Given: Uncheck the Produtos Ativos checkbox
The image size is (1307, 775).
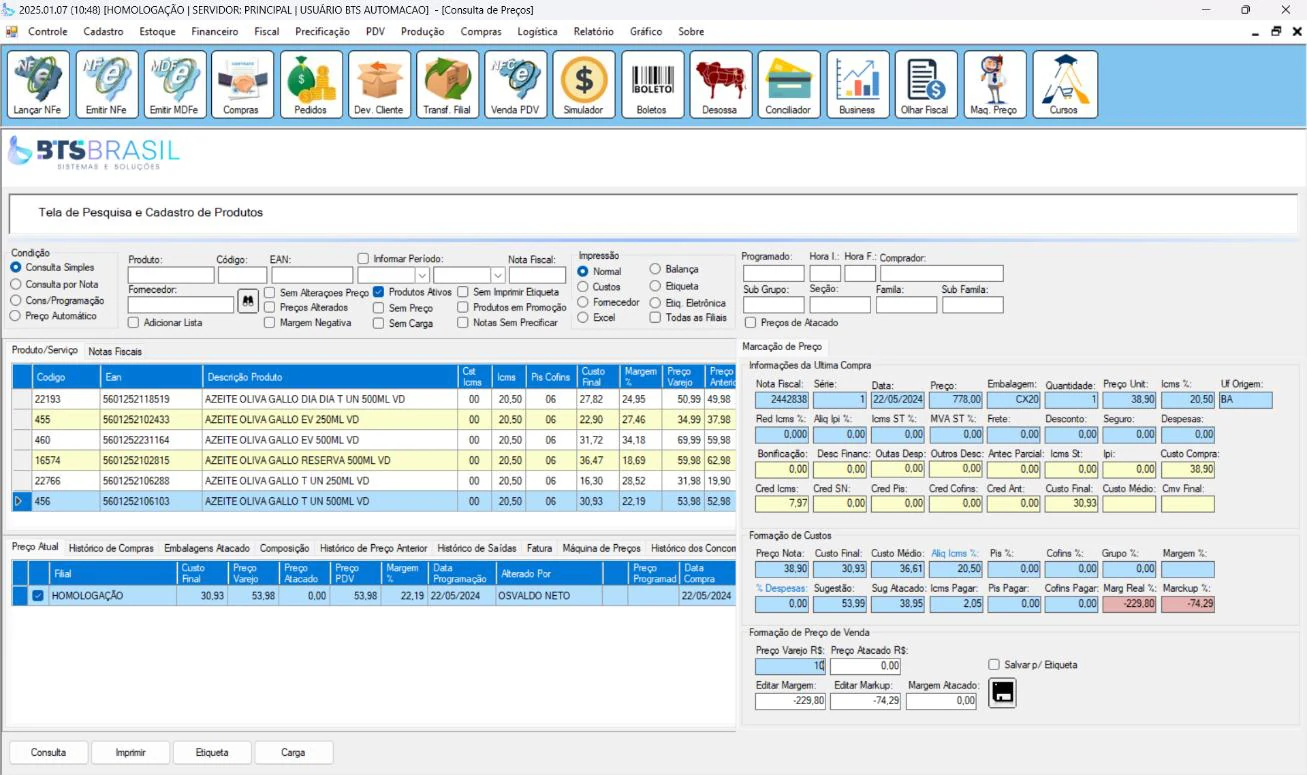Looking at the screenshot, I should (x=379, y=292).
